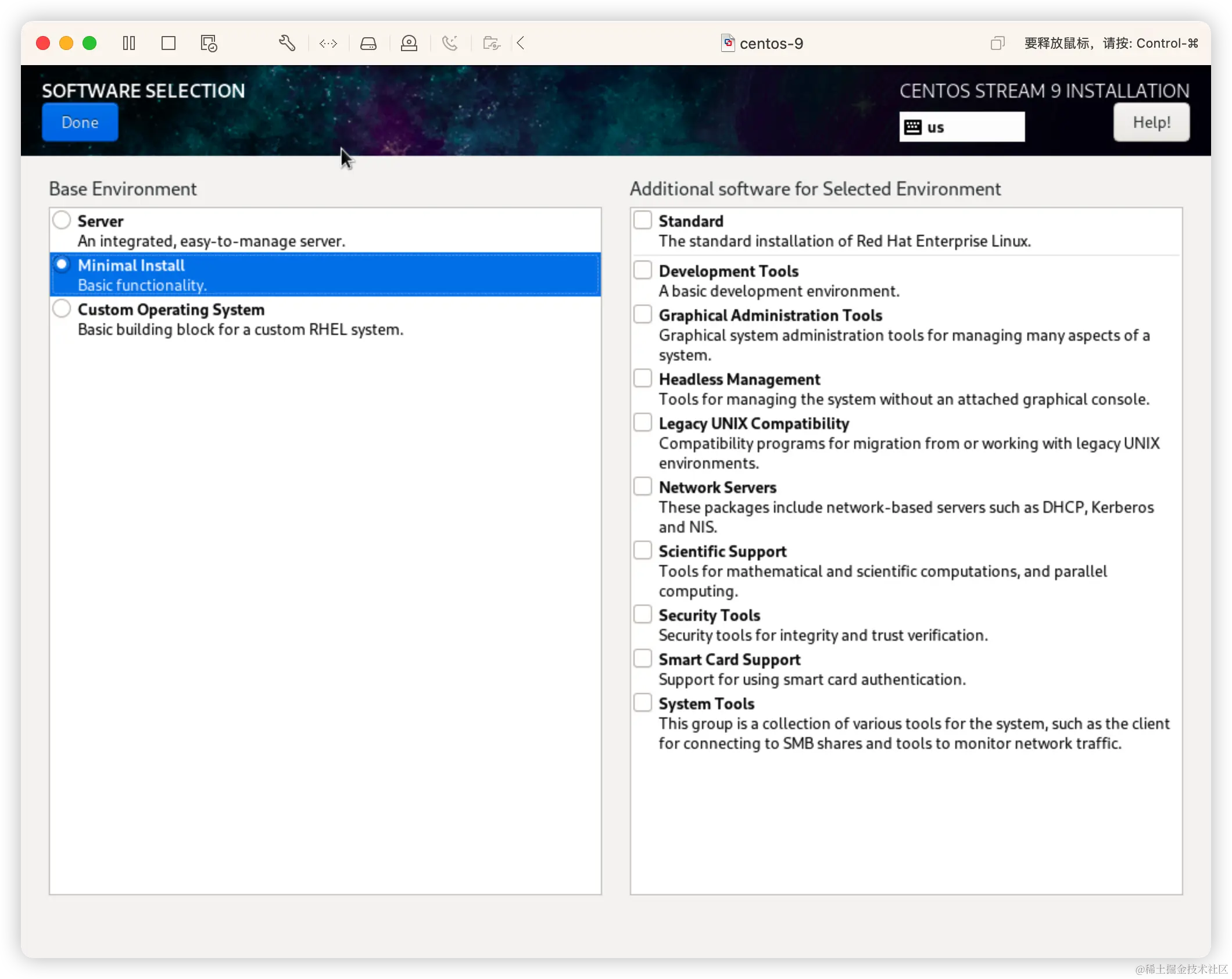Open virtual machine Settings via the wrench icon
1232x979 pixels.
[287, 43]
